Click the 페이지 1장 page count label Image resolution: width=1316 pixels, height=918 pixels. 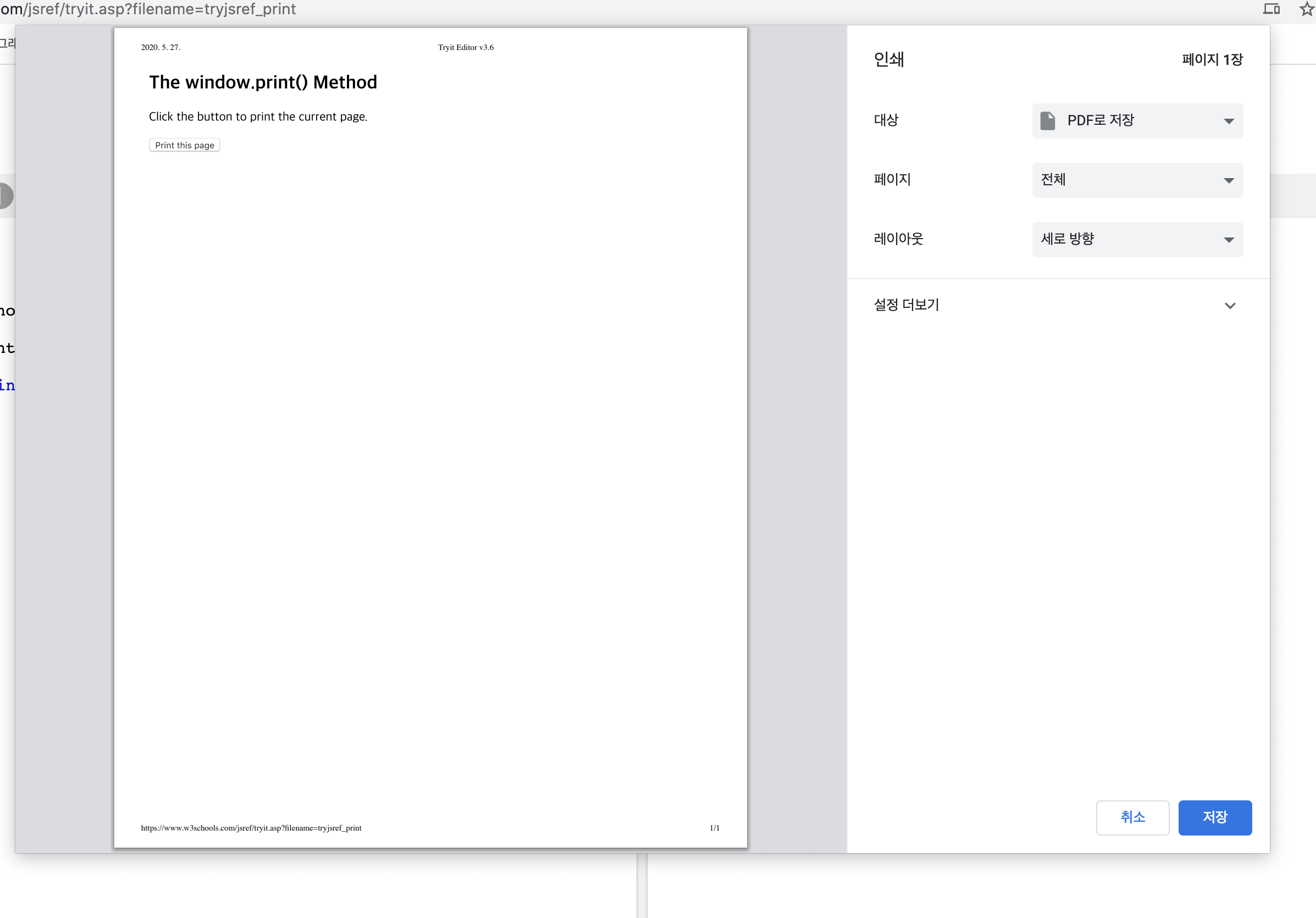[x=1212, y=59]
